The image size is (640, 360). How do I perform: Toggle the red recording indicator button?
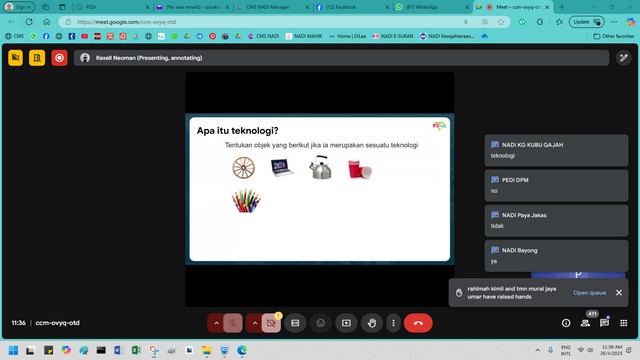[x=59, y=58]
